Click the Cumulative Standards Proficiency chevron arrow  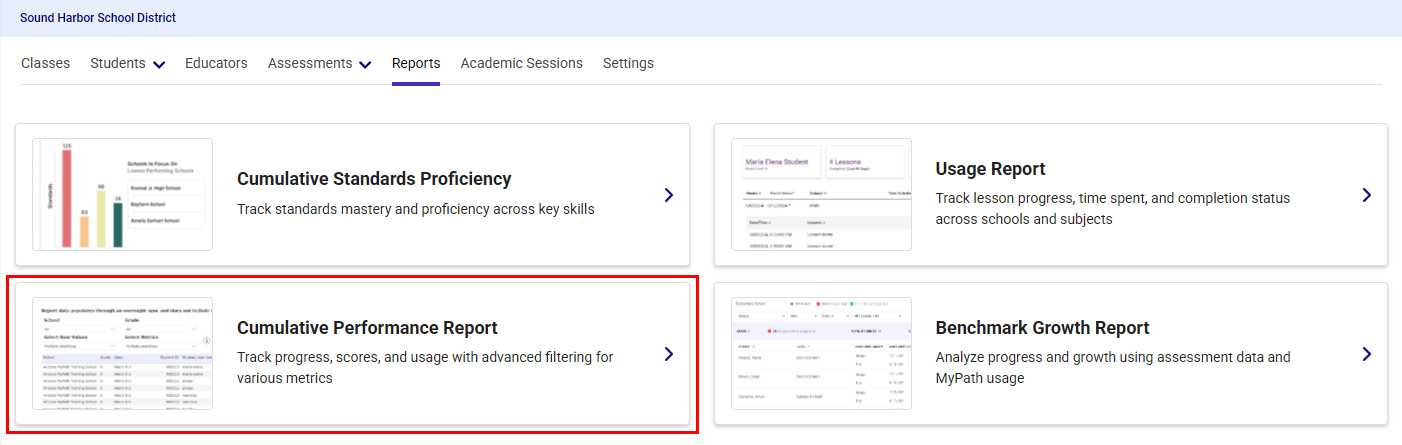(669, 195)
